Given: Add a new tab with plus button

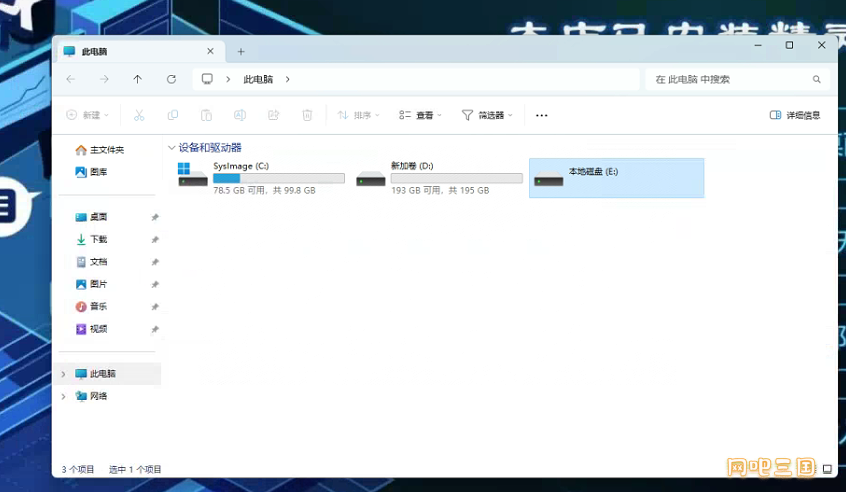Looking at the screenshot, I should pyautogui.click(x=241, y=52).
